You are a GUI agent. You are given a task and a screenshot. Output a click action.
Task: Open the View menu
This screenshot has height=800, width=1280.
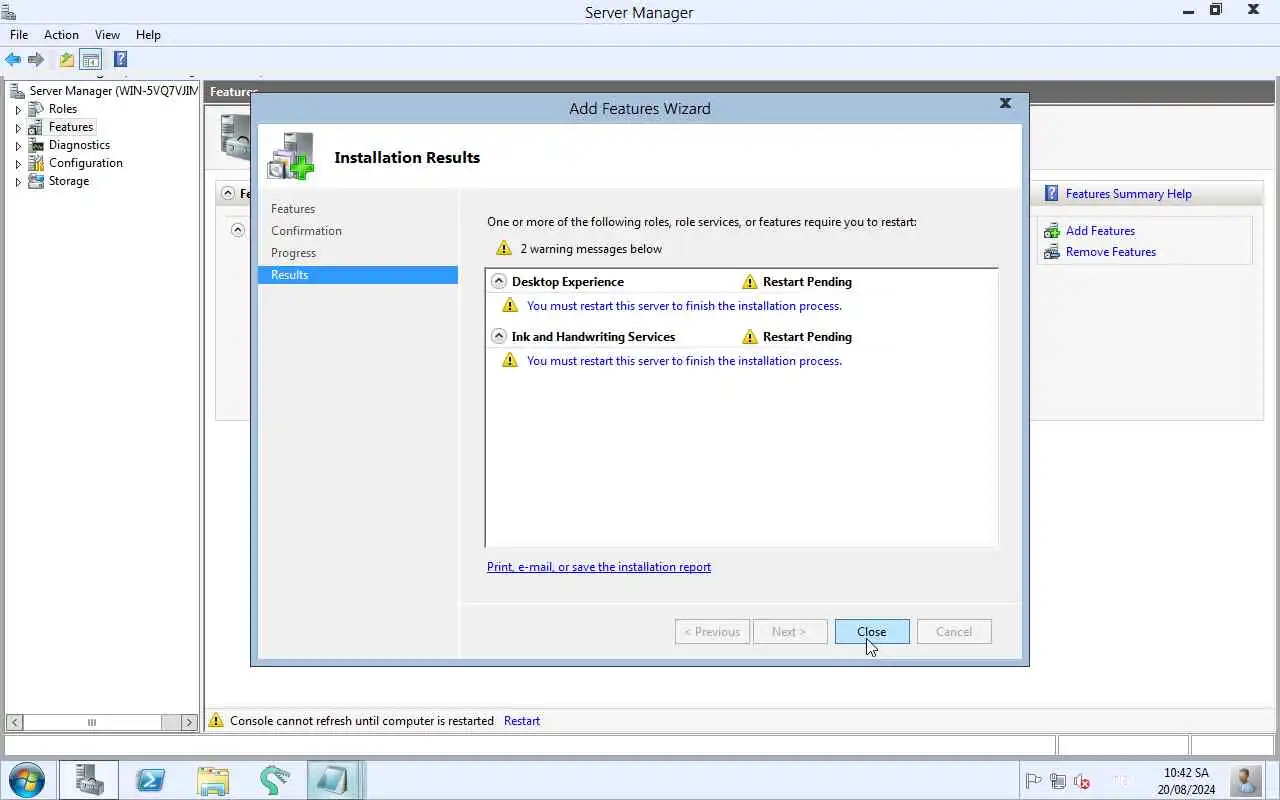tap(107, 34)
